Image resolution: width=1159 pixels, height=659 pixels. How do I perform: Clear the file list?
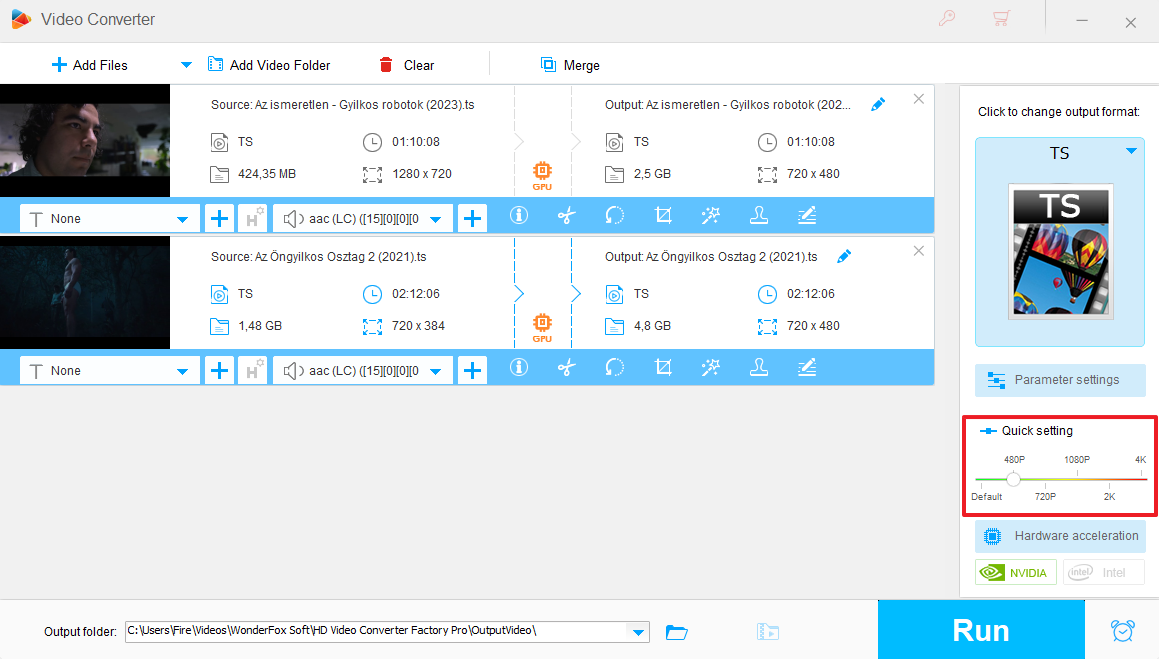(x=407, y=65)
